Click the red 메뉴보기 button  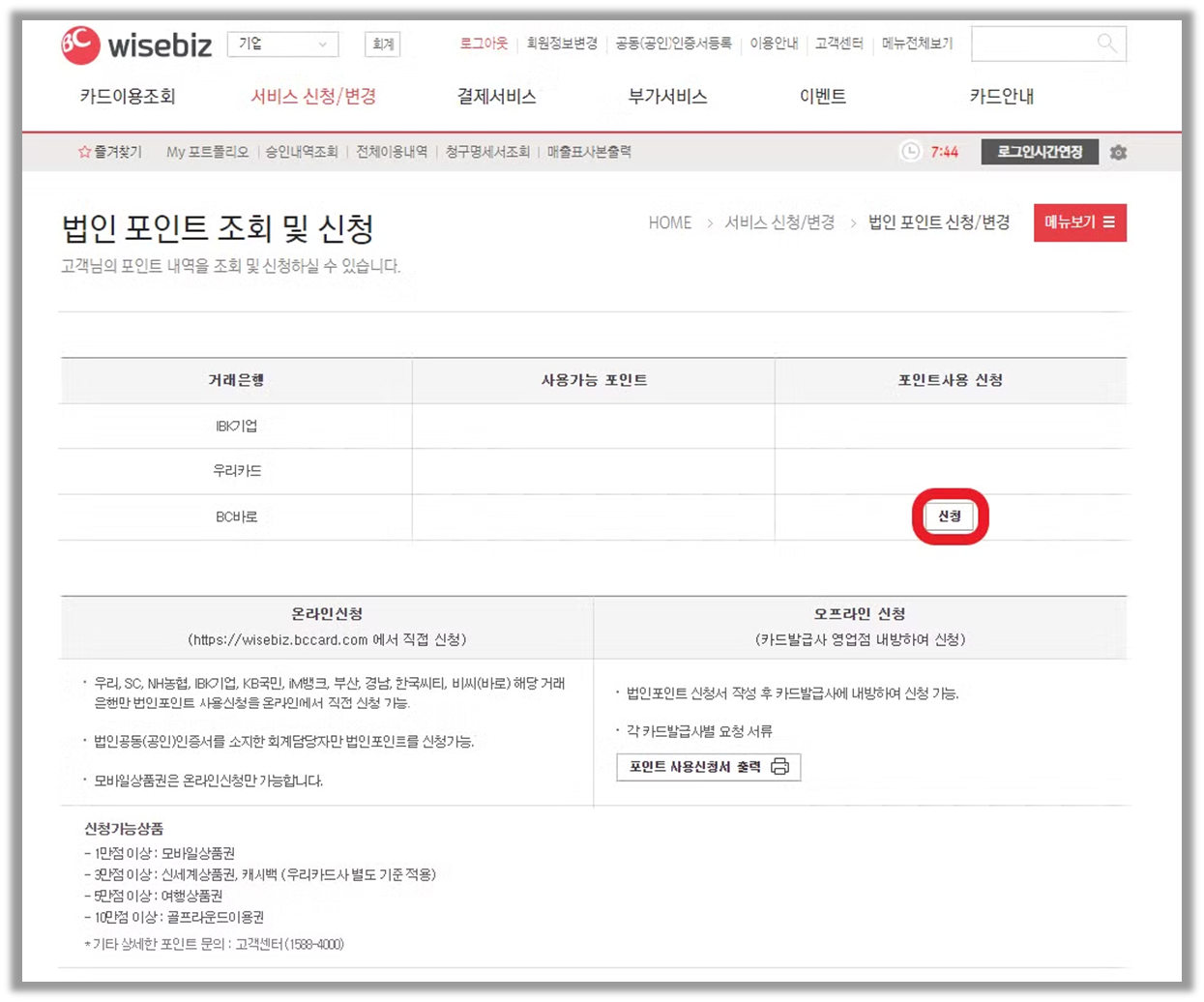1080,222
